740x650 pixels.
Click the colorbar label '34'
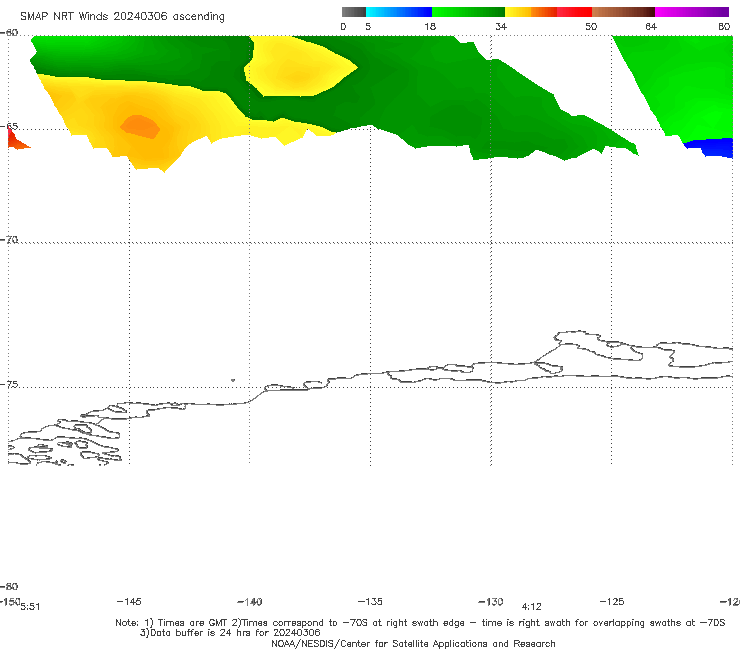click(501, 27)
